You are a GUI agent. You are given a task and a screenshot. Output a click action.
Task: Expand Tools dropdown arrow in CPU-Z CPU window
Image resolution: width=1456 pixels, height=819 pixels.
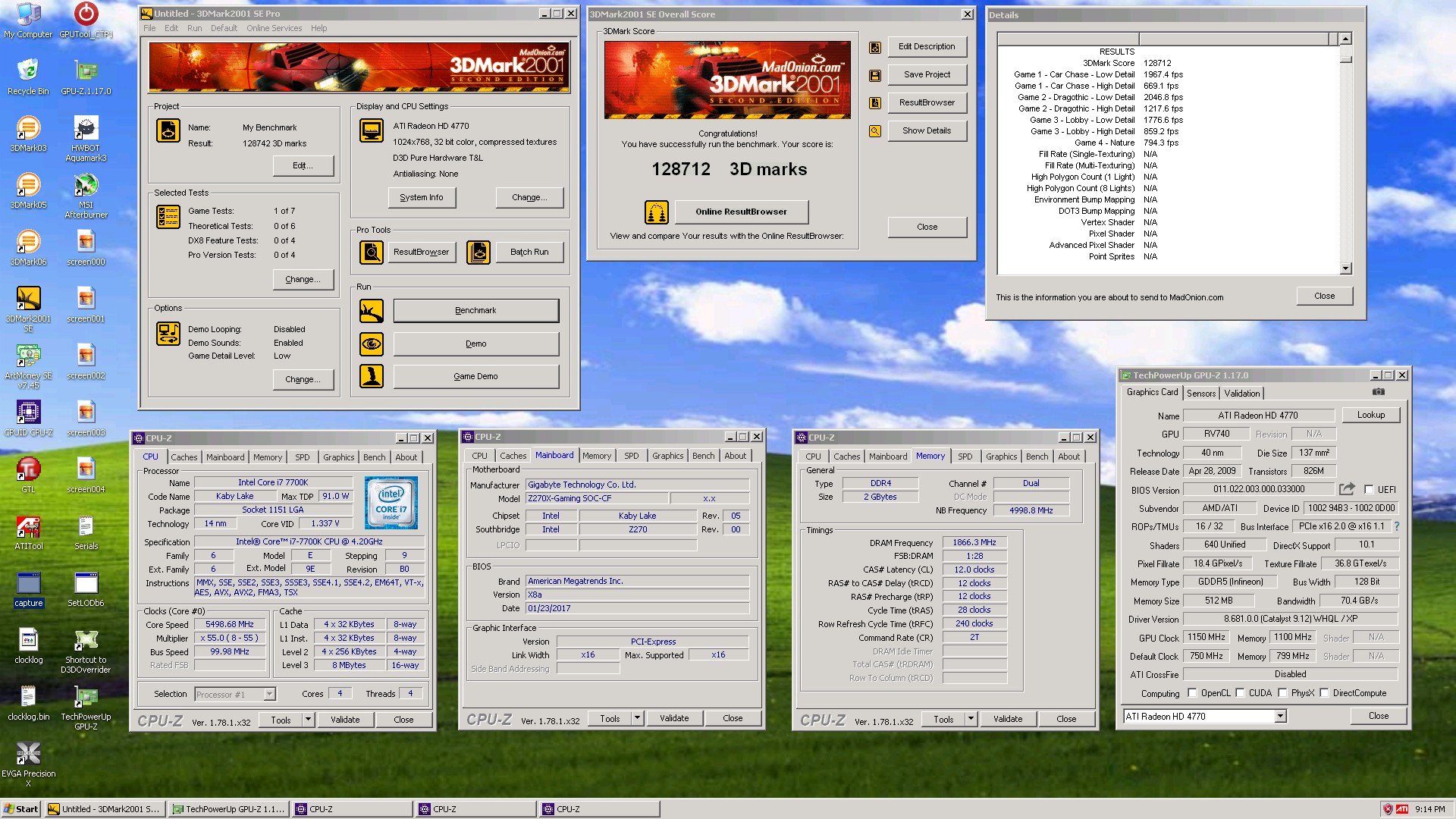[308, 720]
